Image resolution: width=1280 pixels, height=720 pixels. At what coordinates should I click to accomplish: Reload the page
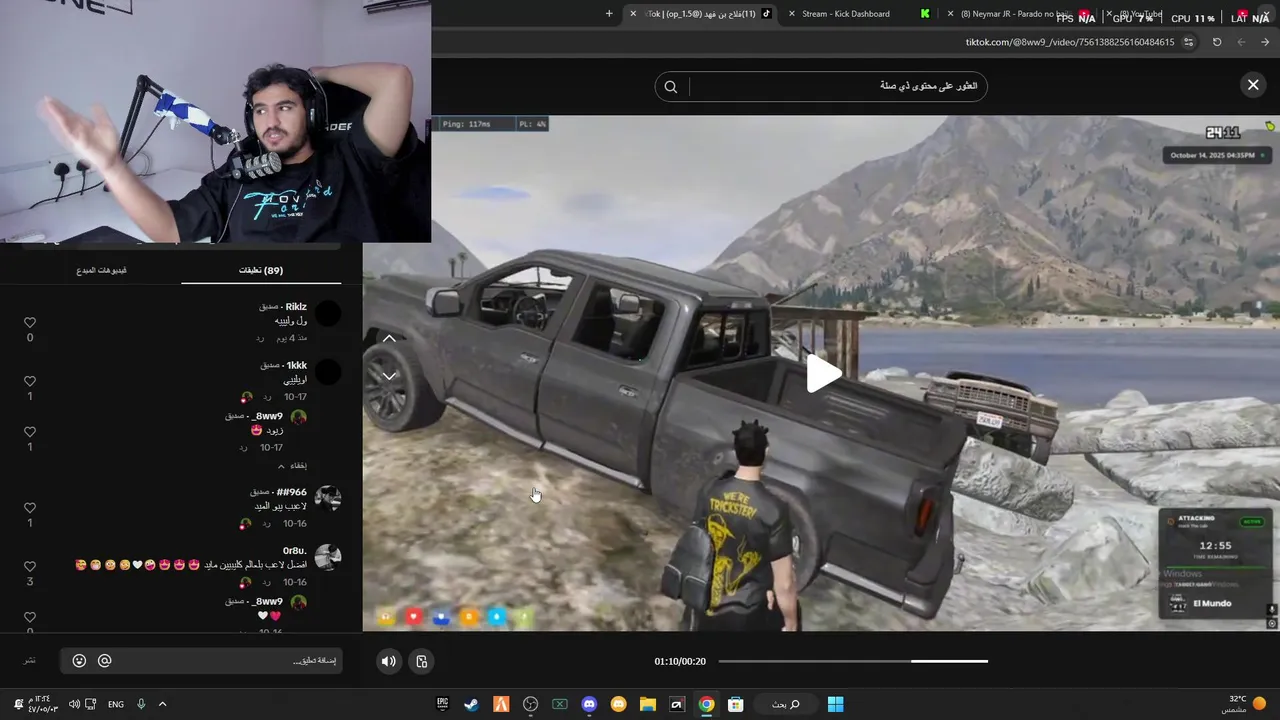(x=1217, y=42)
